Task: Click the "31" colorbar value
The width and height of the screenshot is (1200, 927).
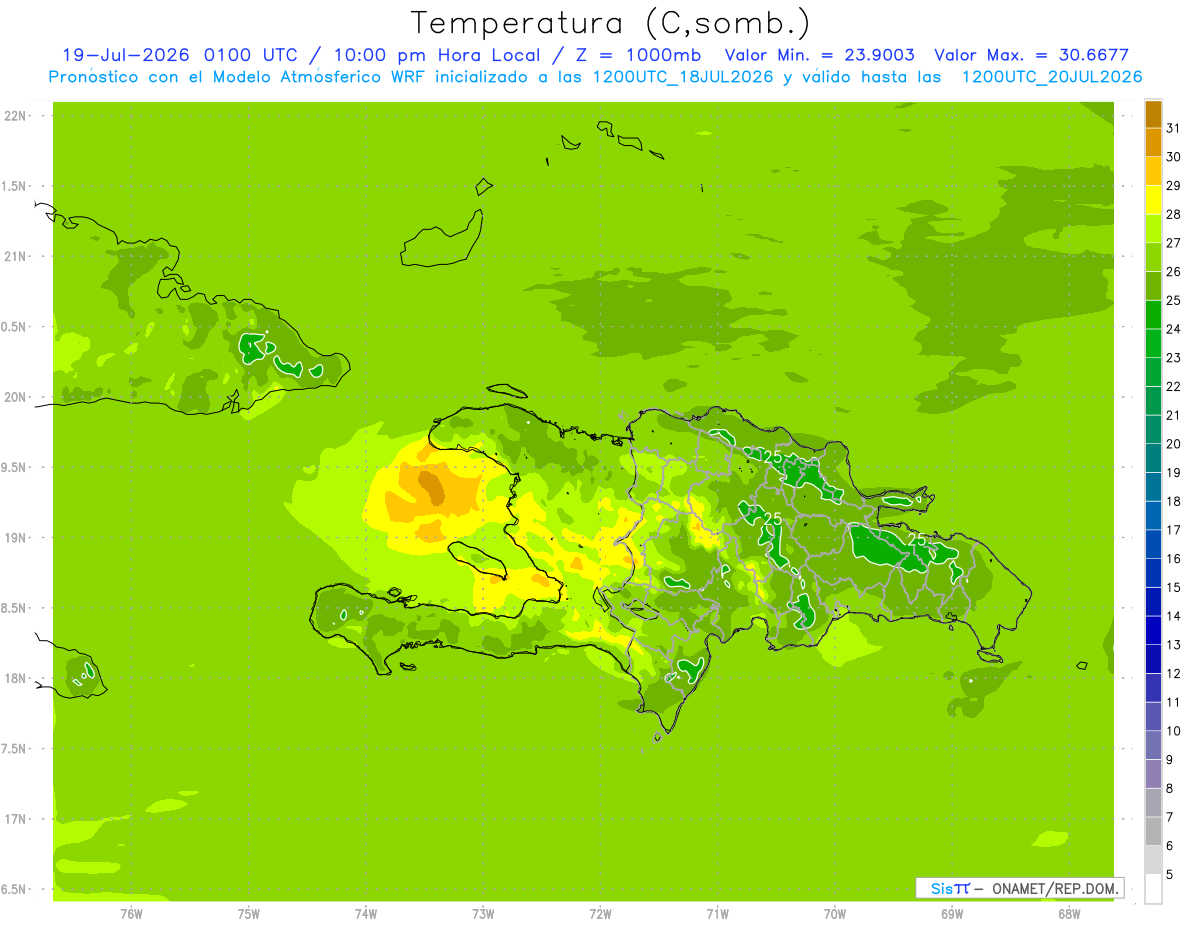Action: (x=1174, y=128)
